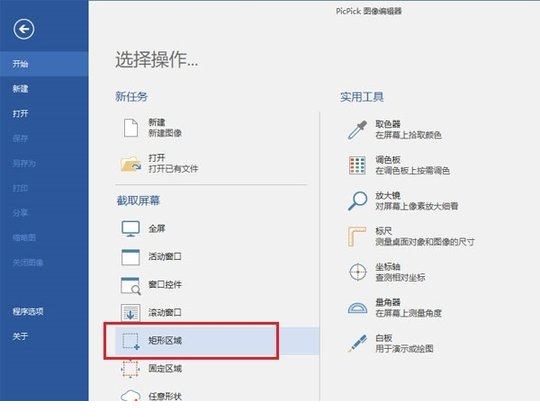Click the 在屏幕上测量角度 description

click(408, 313)
